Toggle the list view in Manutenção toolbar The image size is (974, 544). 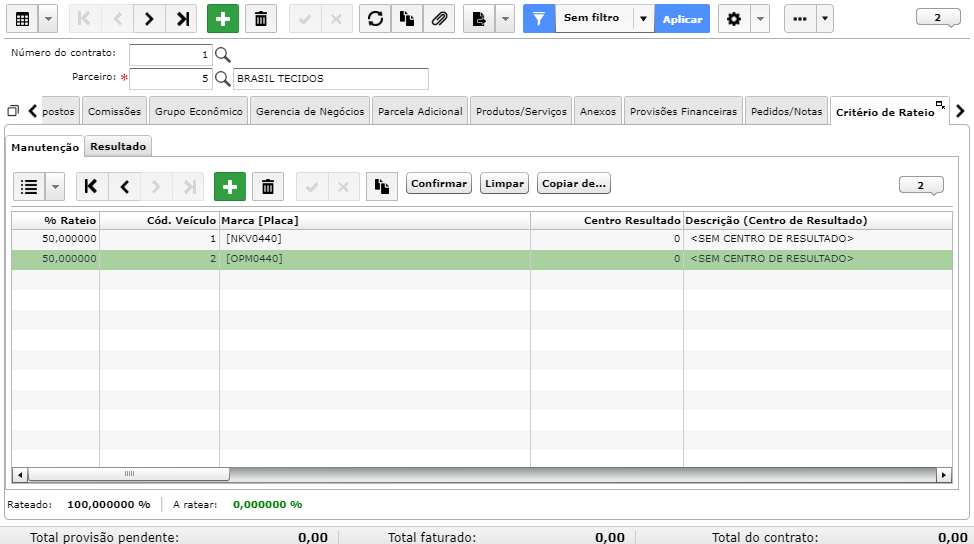click(29, 186)
